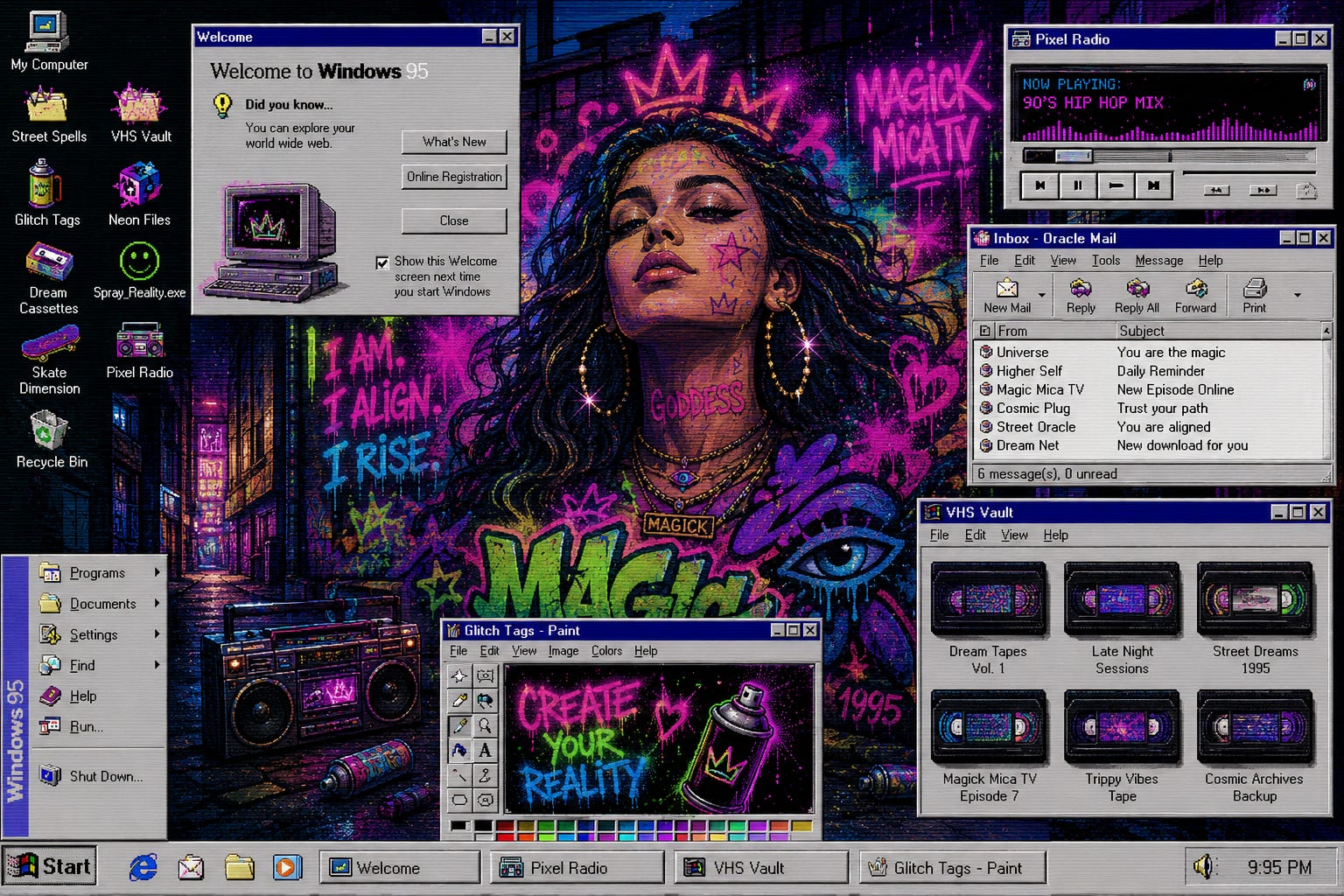Sort the mail list by the Subject column header
This screenshot has height=896, width=1344.
point(1217,331)
